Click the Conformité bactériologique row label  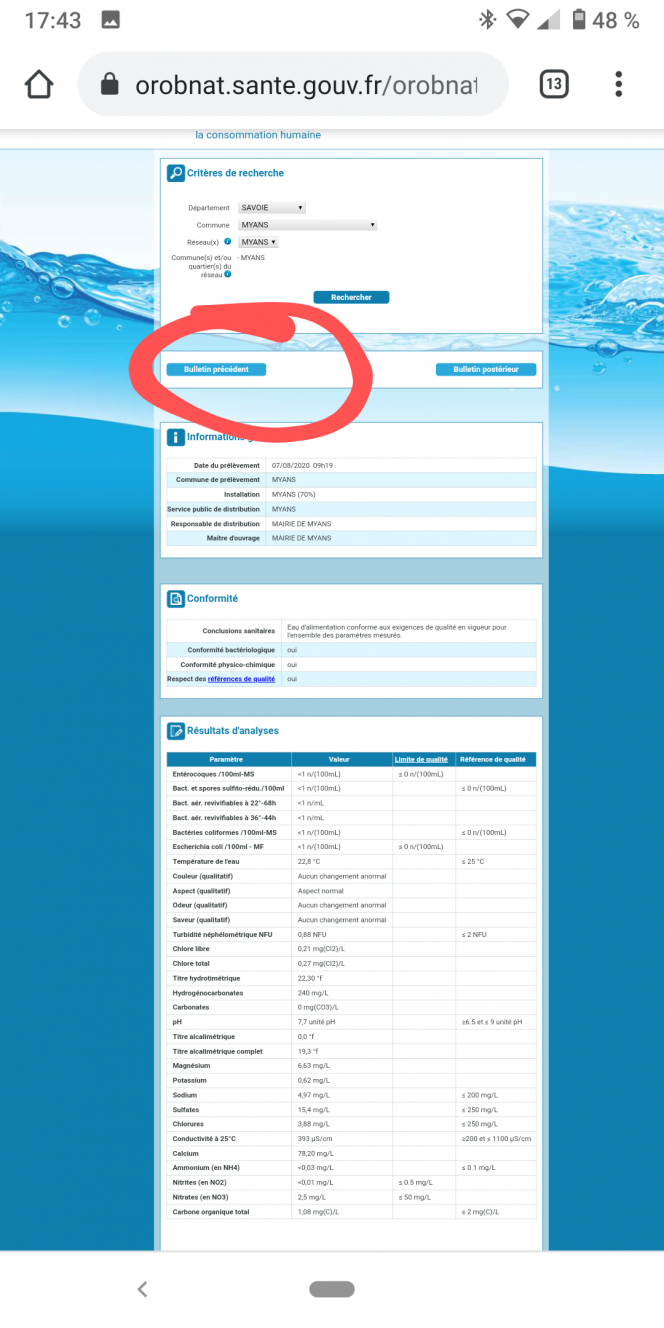tap(229, 650)
